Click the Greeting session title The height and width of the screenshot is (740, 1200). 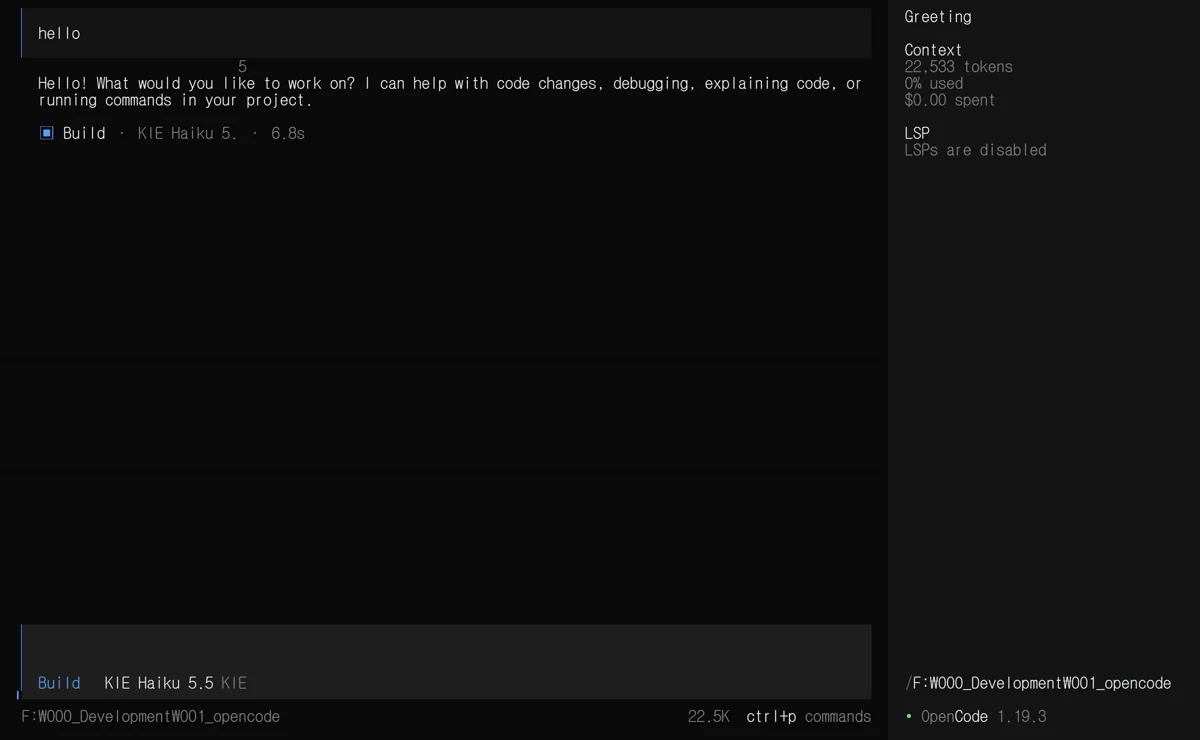click(938, 17)
